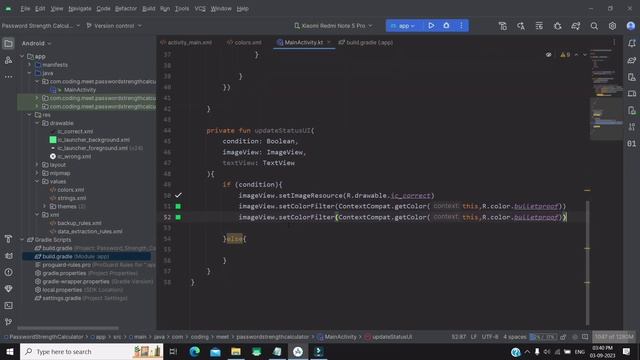Open the Refactor menu
The width and height of the screenshot is (640, 360).
126,9
